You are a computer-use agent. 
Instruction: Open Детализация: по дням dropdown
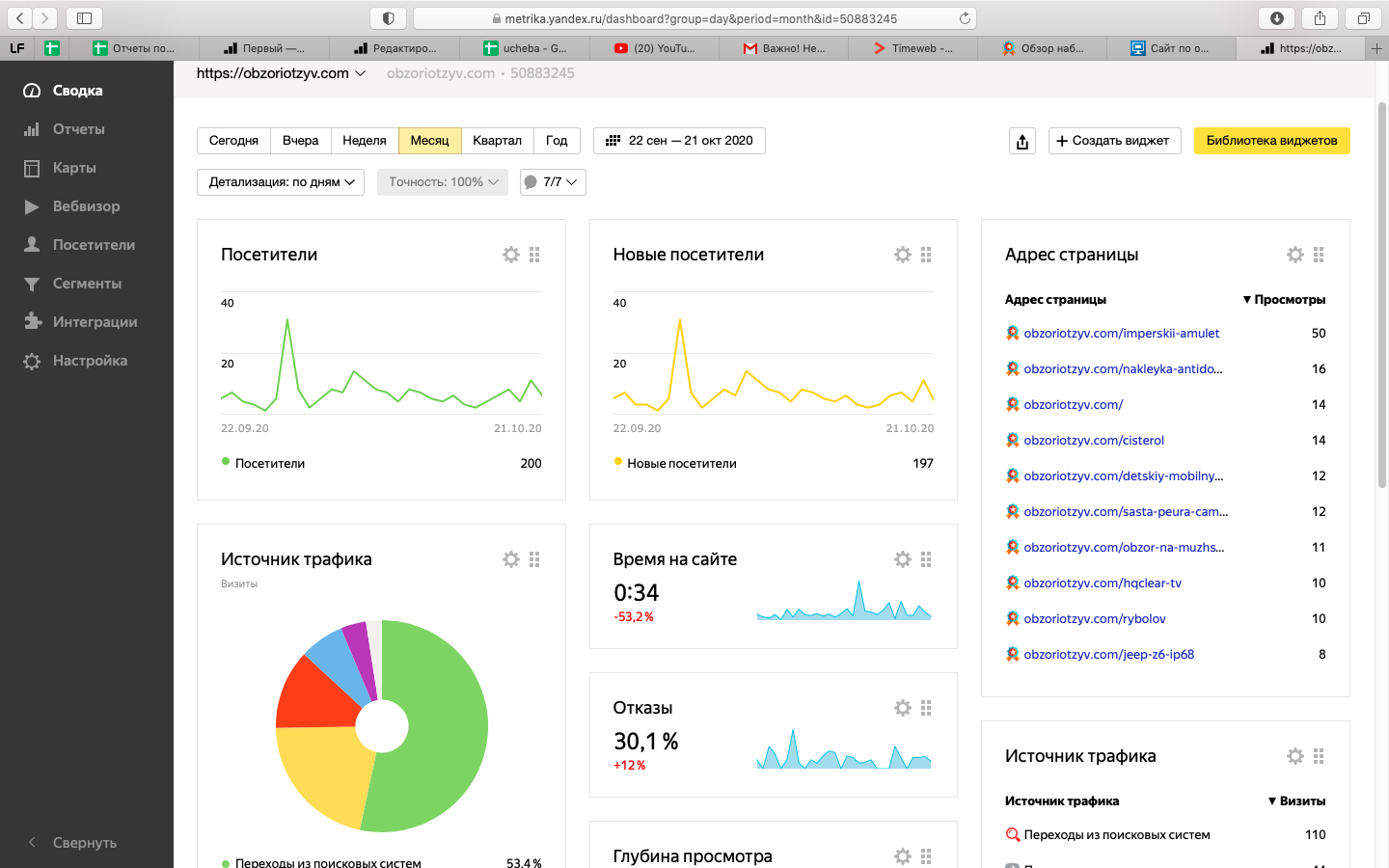(x=281, y=182)
